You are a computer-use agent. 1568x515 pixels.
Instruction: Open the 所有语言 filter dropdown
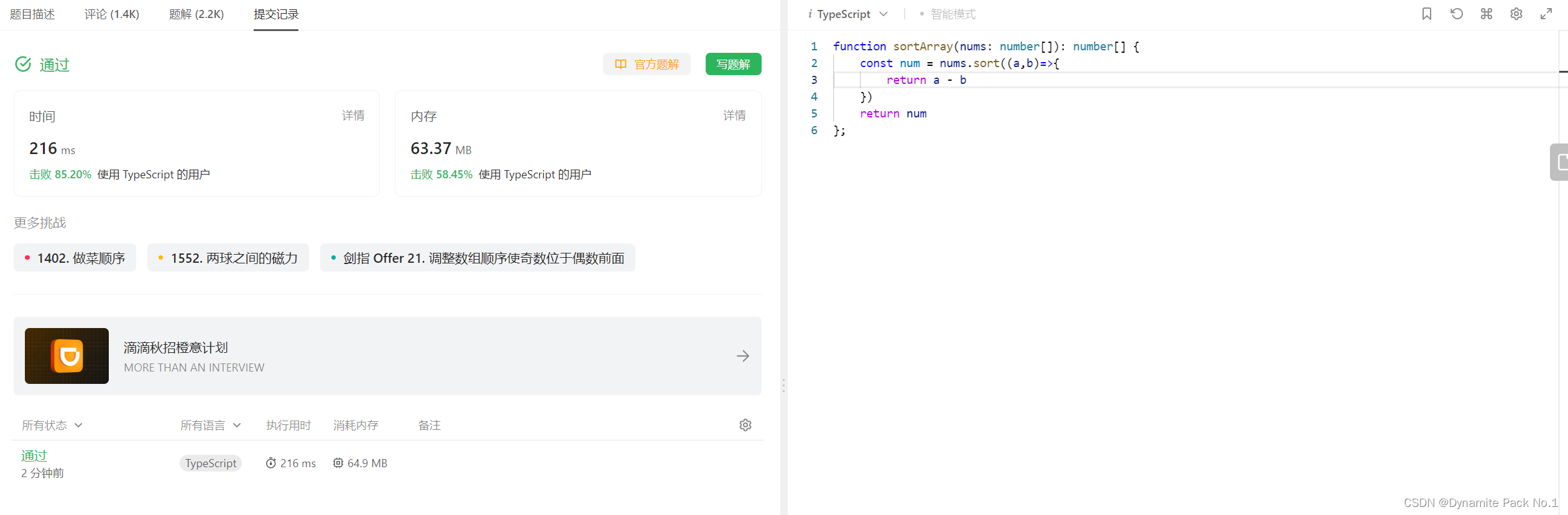(x=210, y=426)
